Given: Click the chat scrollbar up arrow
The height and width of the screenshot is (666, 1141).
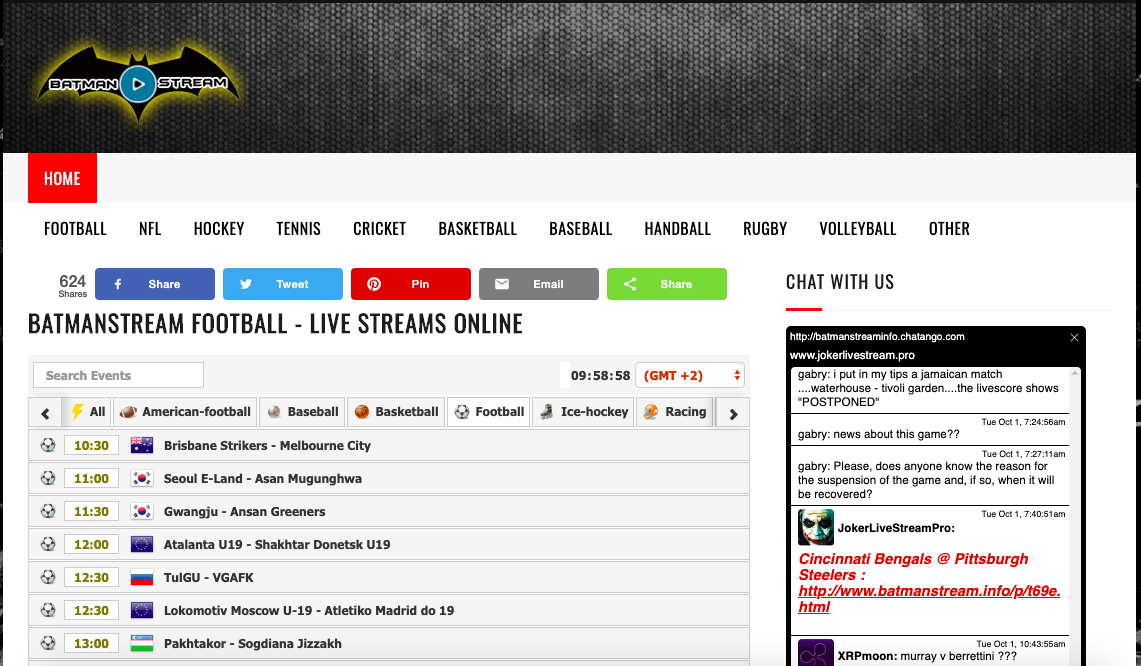Looking at the screenshot, I should (1075, 373).
